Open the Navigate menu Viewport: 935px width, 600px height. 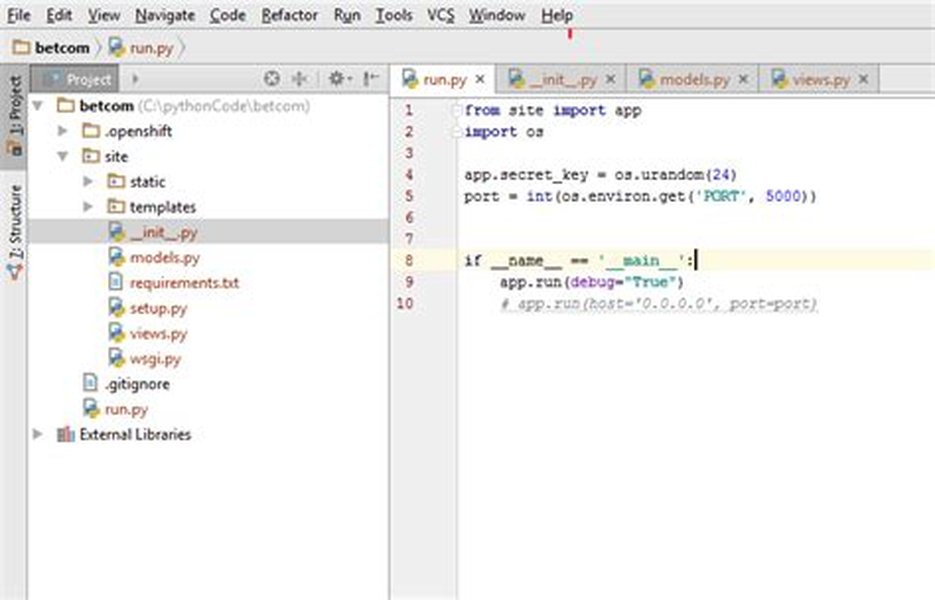[165, 16]
